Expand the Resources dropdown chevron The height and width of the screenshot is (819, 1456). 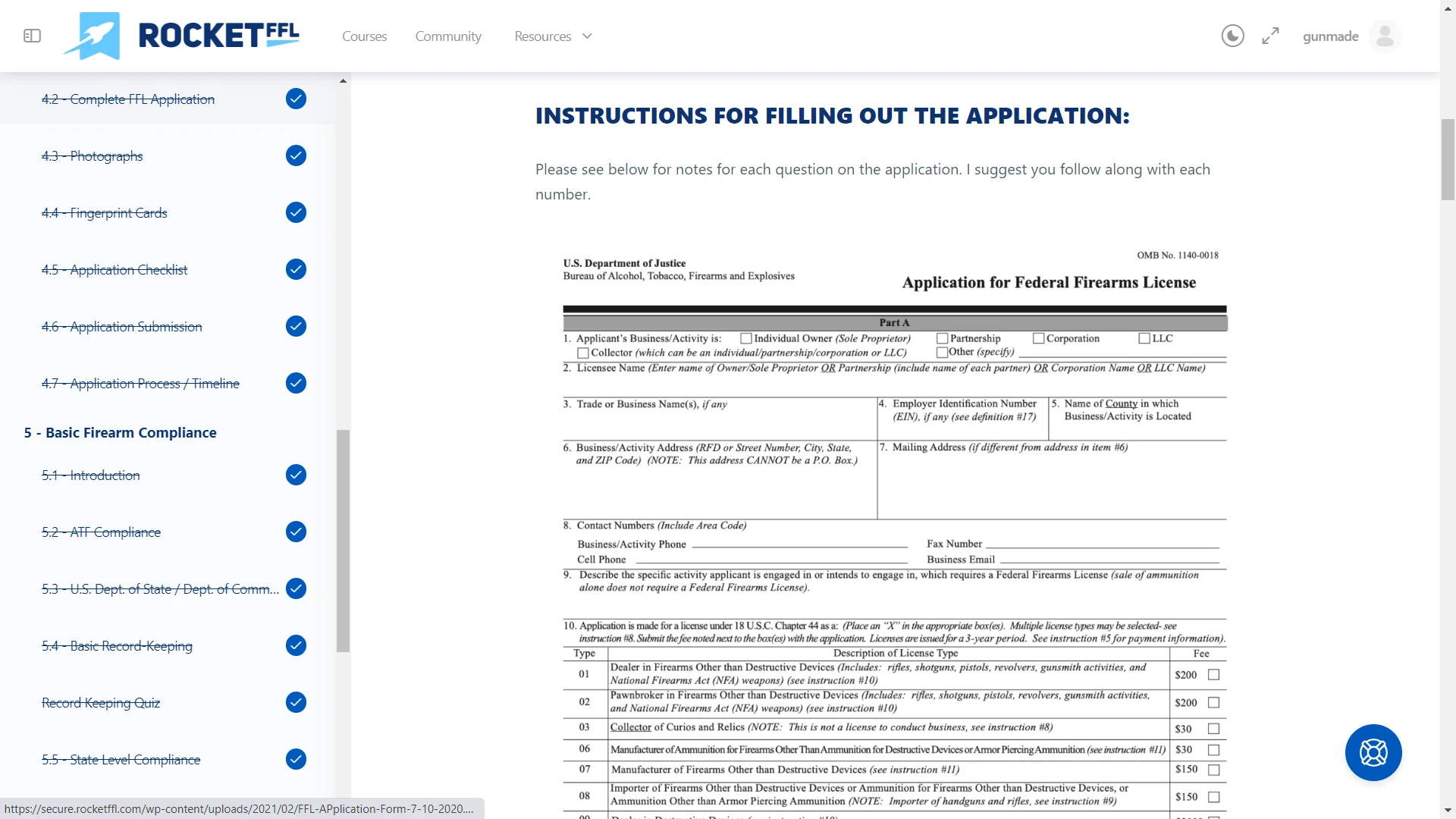click(587, 36)
